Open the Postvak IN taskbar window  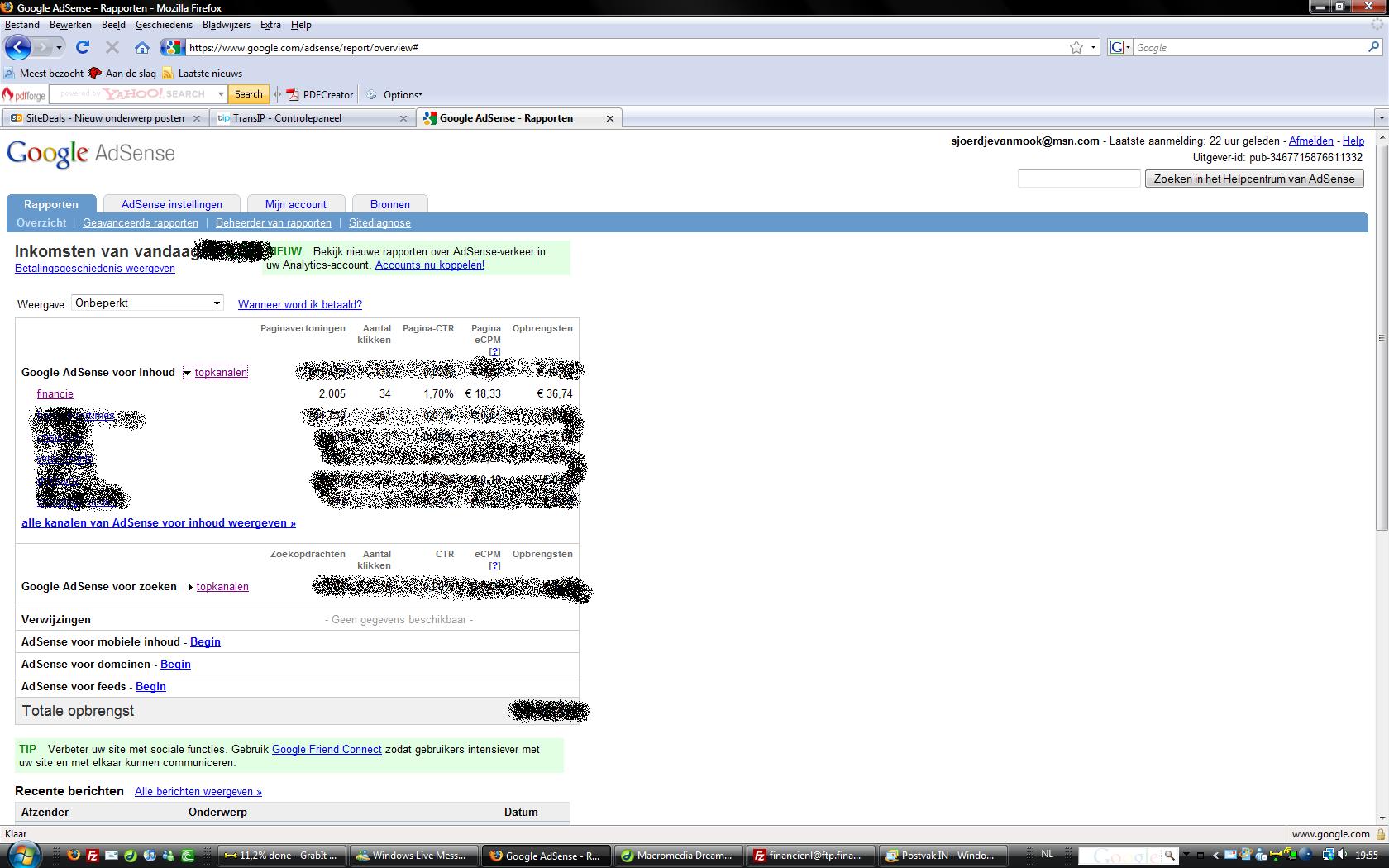pyautogui.click(x=943, y=856)
